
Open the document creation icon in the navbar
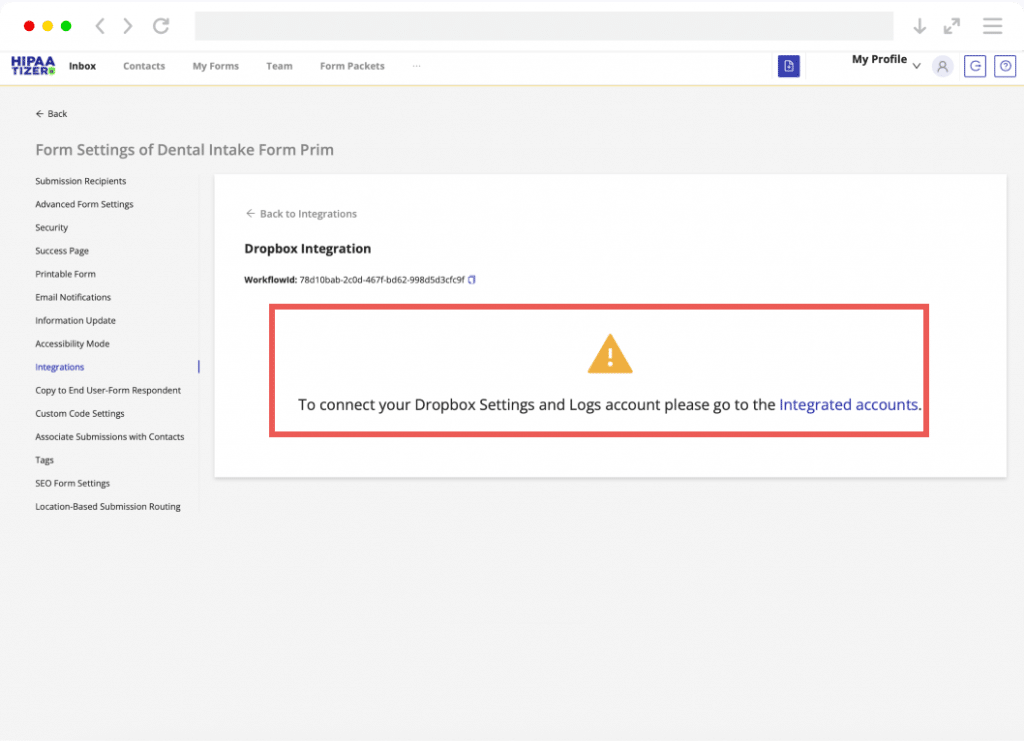point(789,66)
